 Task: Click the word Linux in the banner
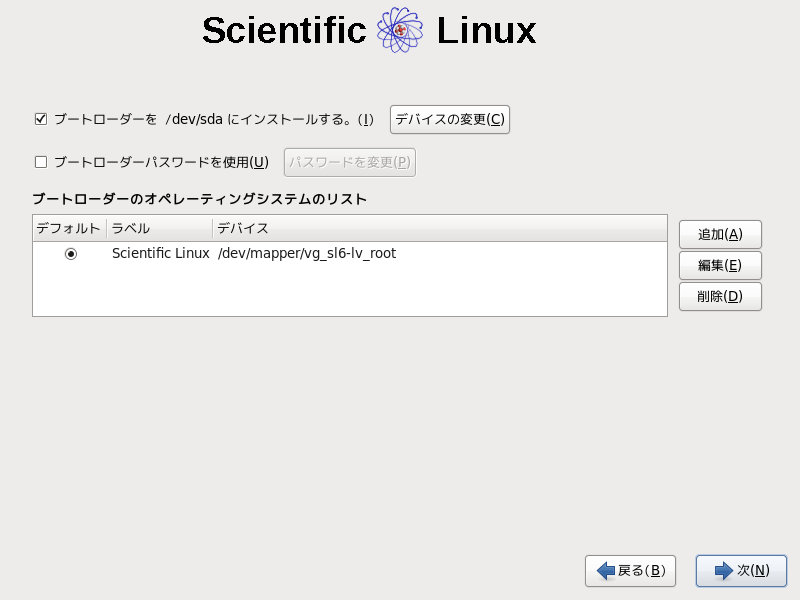click(486, 31)
